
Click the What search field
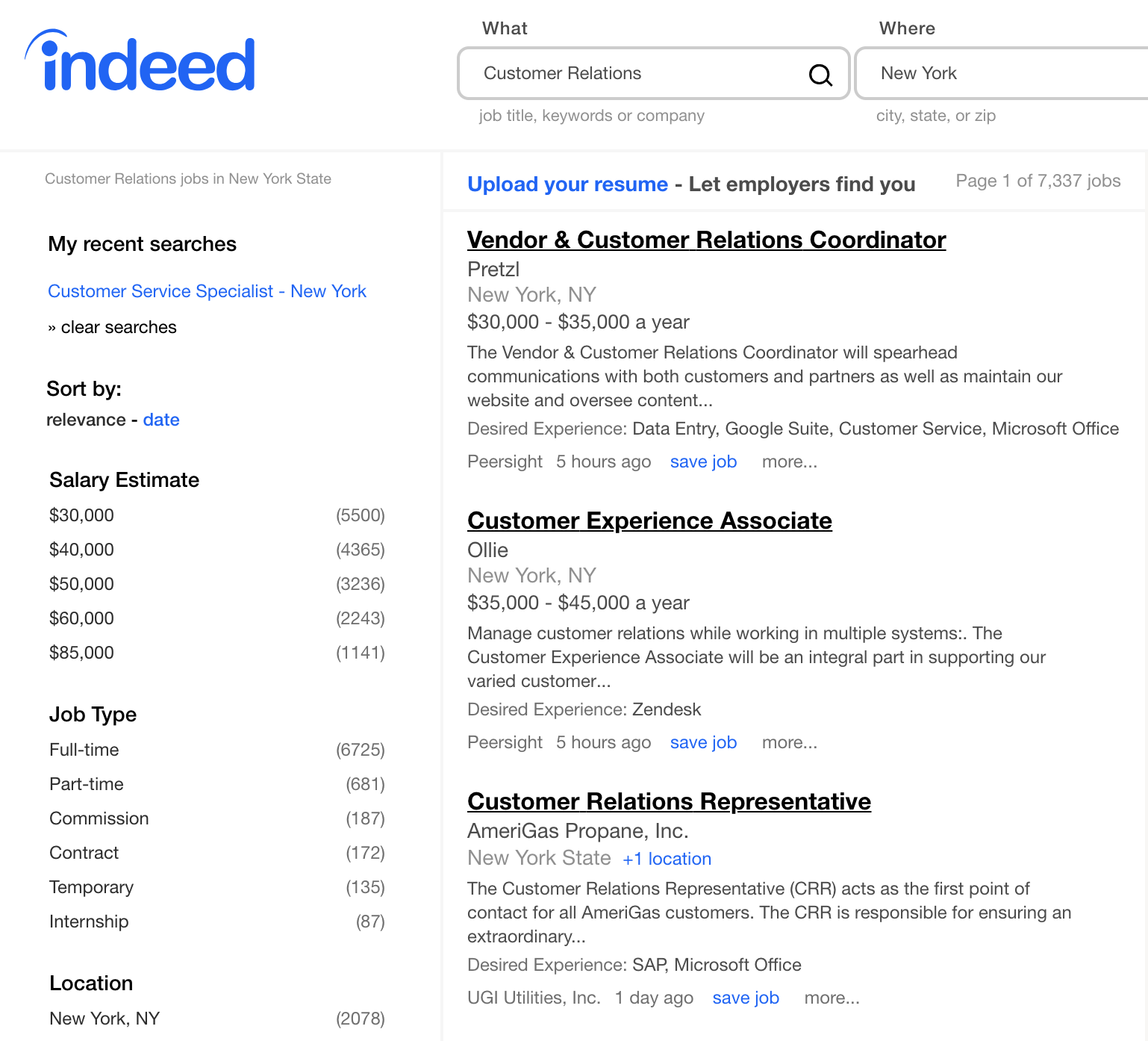[x=634, y=73]
